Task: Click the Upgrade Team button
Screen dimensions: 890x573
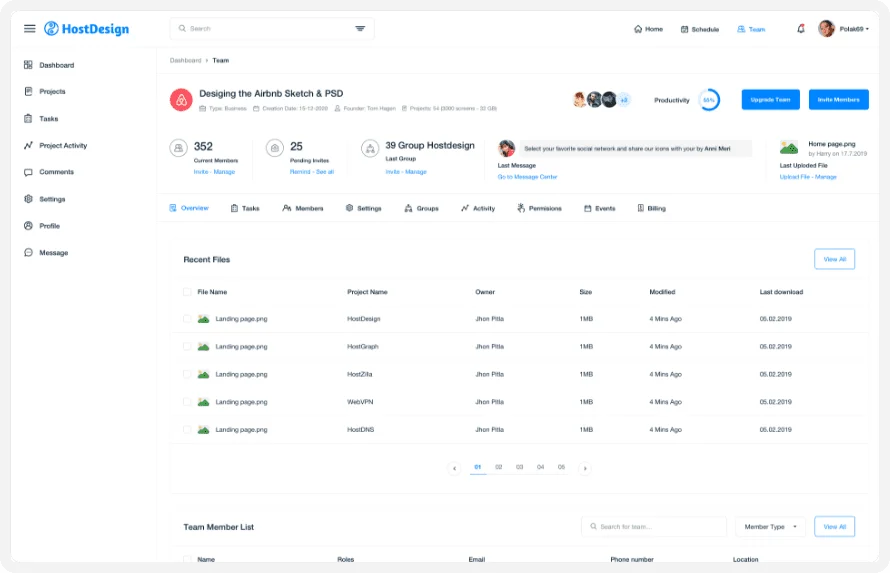Action: [x=770, y=100]
